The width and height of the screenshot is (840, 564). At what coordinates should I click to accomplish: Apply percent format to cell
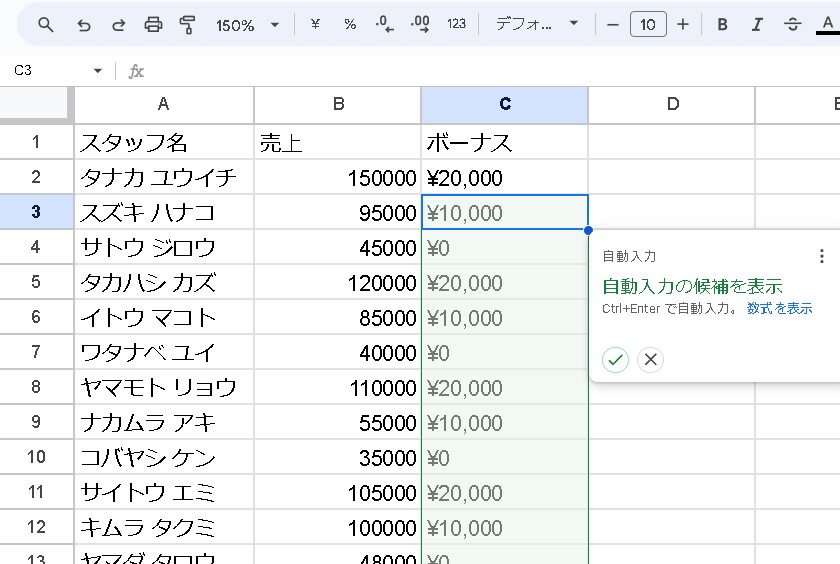[350, 25]
